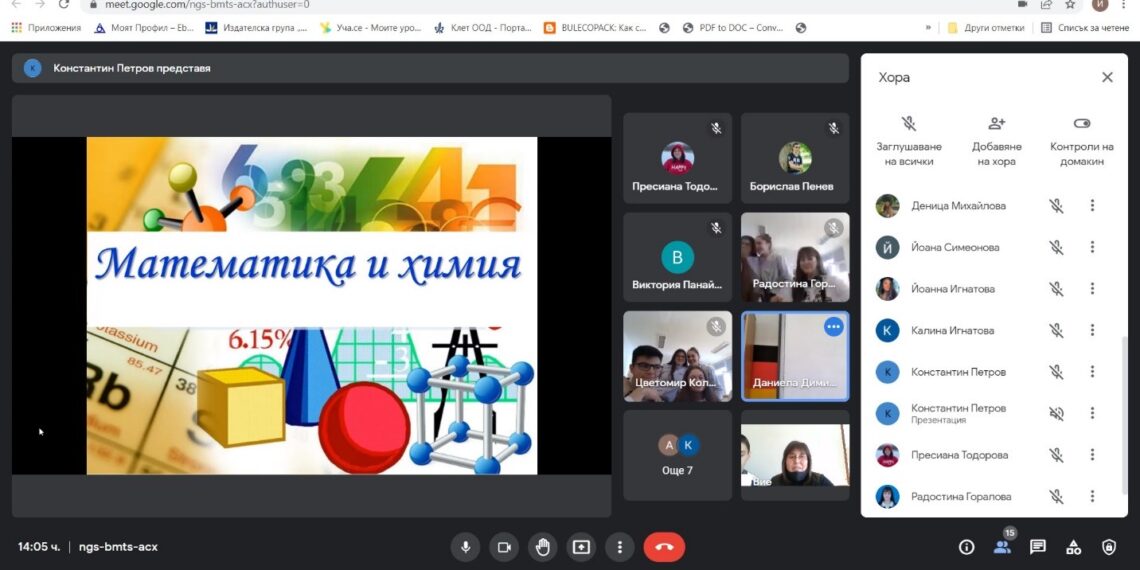Mute Йоана Симеонова in the people list
The width and height of the screenshot is (1140, 570).
tap(1055, 248)
